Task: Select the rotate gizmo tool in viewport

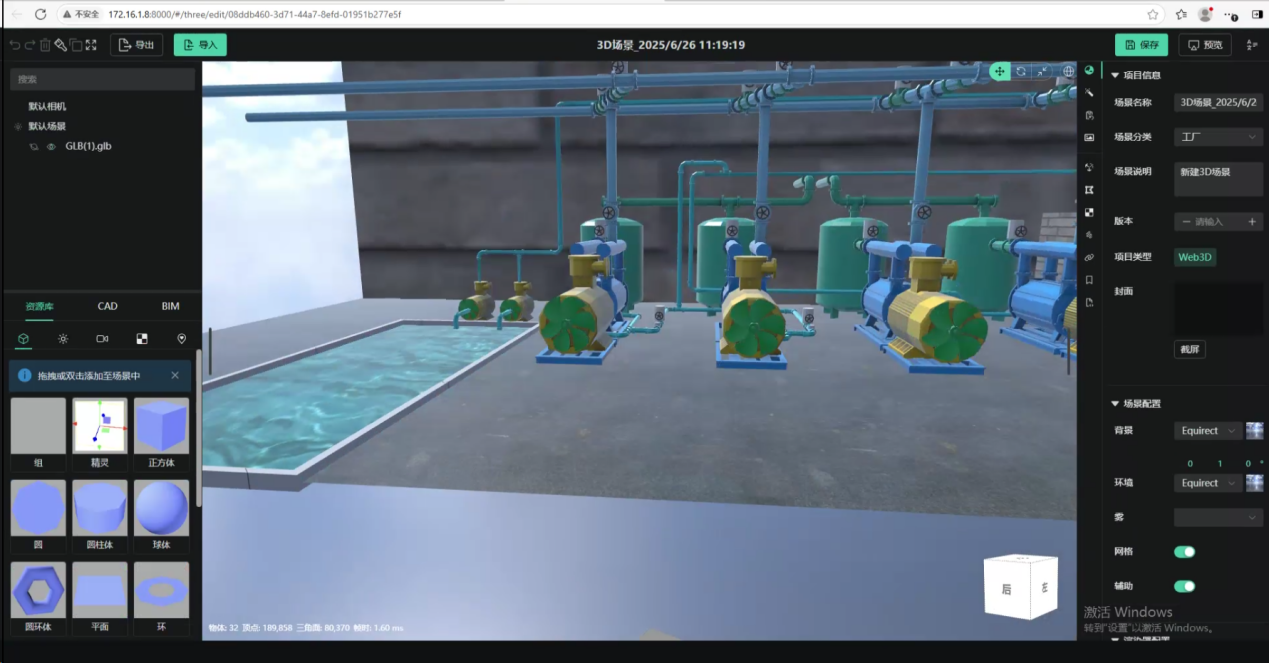Action: click(1021, 71)
